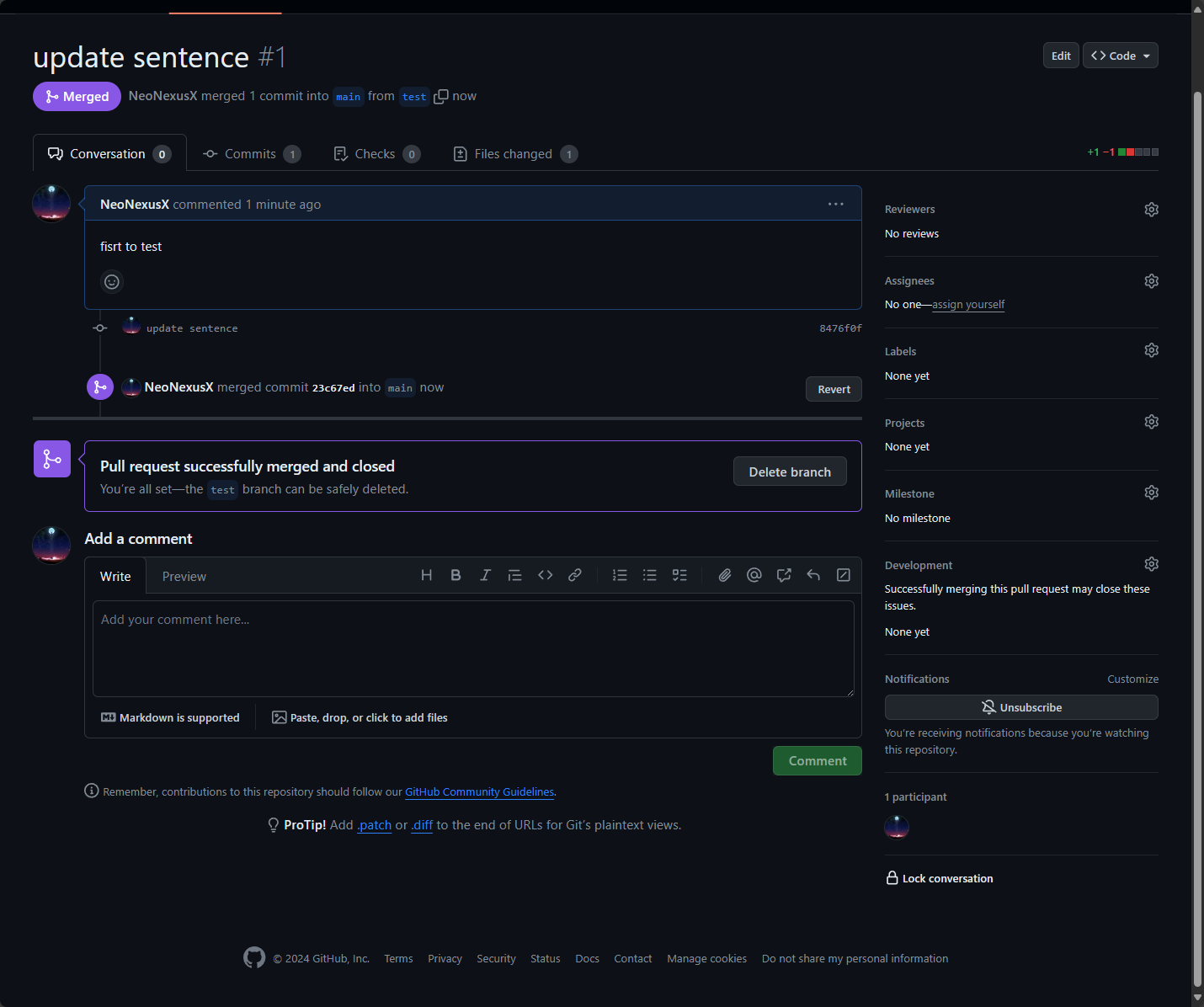Screen dimensions: 1204x1007
Task: Open the Contact footer link
Action: point(632,958)
